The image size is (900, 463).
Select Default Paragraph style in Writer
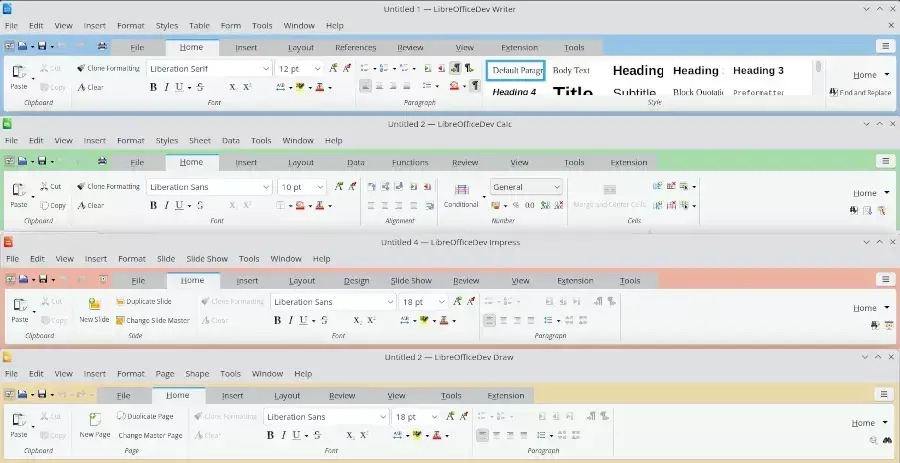tap(515, 71)
